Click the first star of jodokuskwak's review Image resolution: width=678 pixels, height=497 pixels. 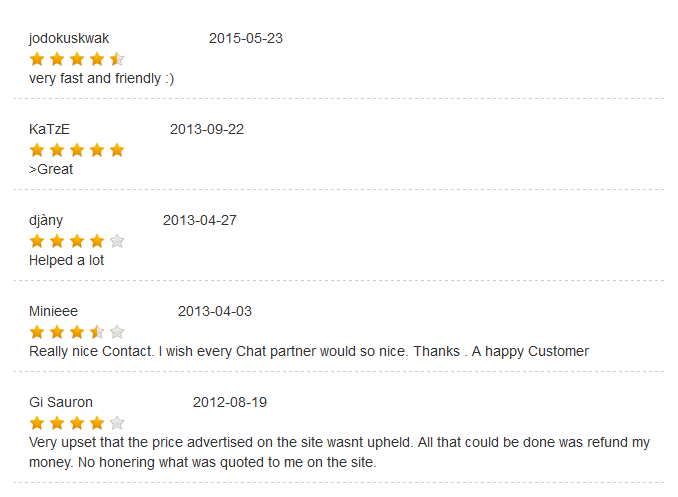coord(37,59)
